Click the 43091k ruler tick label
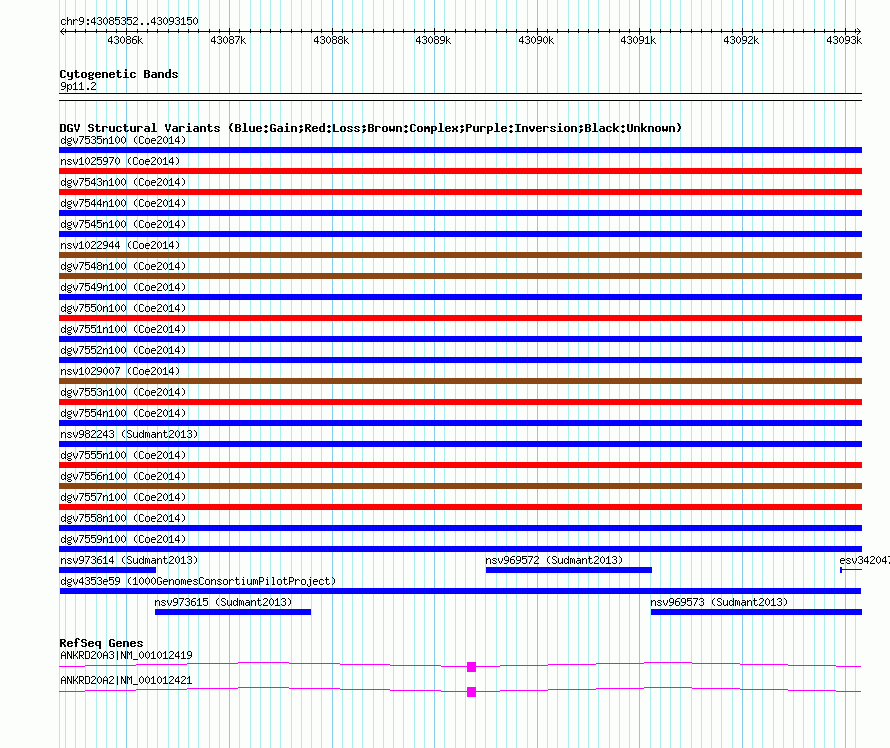 pos(638,40)
